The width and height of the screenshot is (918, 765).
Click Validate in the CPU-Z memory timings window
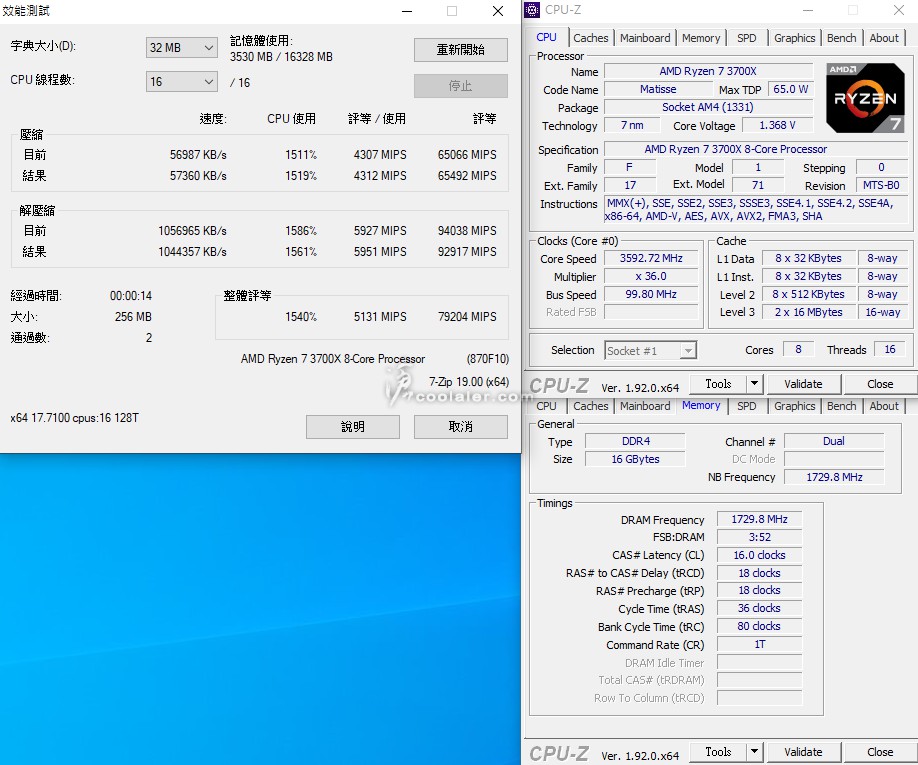click(803, 752)
